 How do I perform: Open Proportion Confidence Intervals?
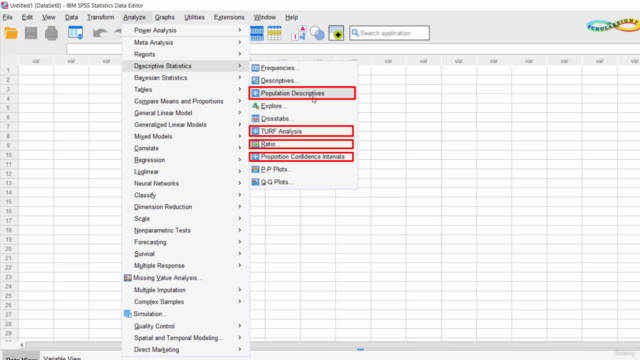click(301, 157)
